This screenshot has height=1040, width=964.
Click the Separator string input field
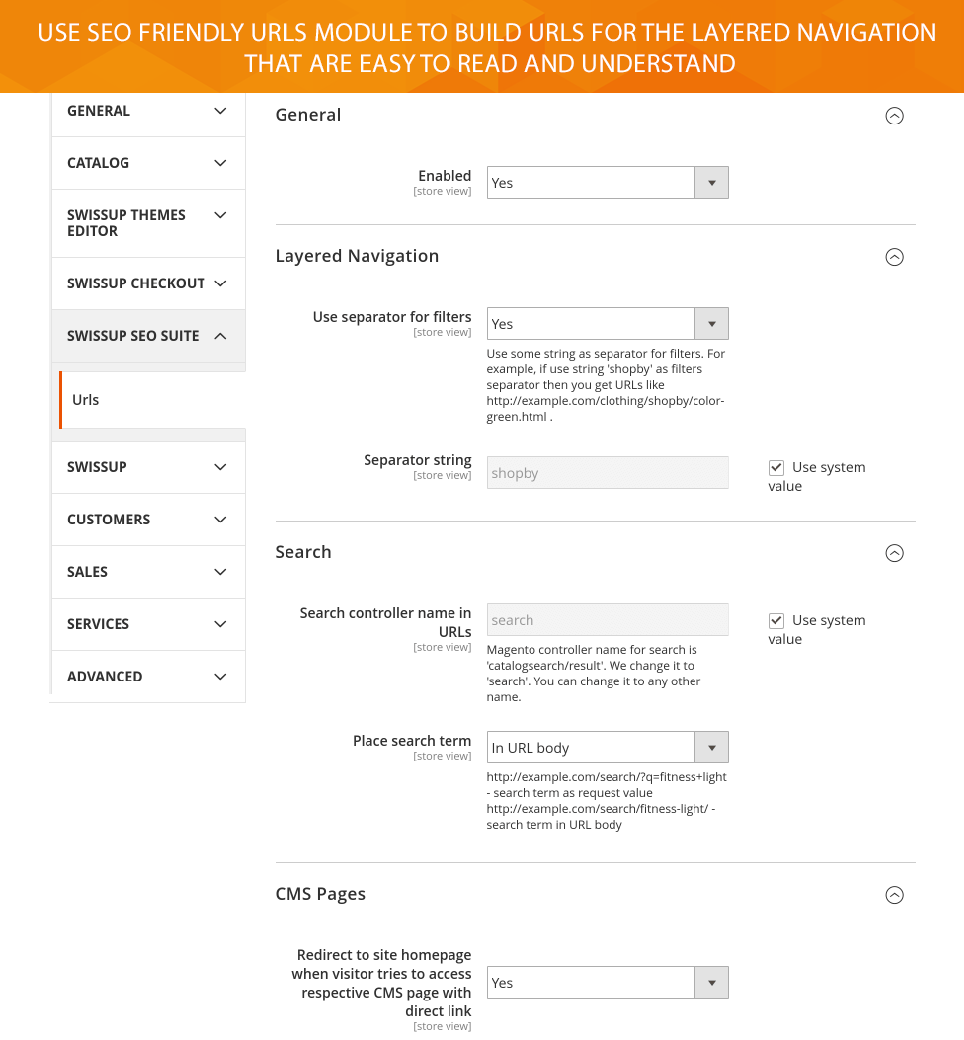(608, 473)
